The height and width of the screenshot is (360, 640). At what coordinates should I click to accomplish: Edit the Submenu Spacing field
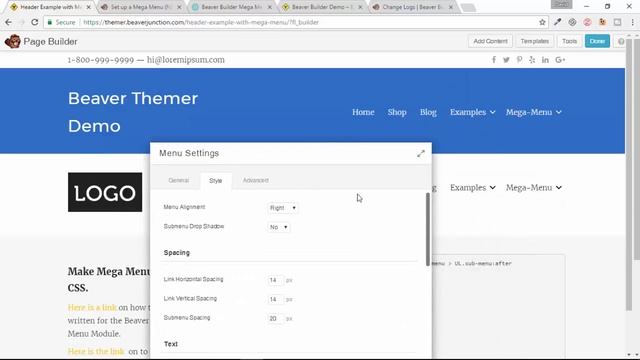(x=275, y=319)
